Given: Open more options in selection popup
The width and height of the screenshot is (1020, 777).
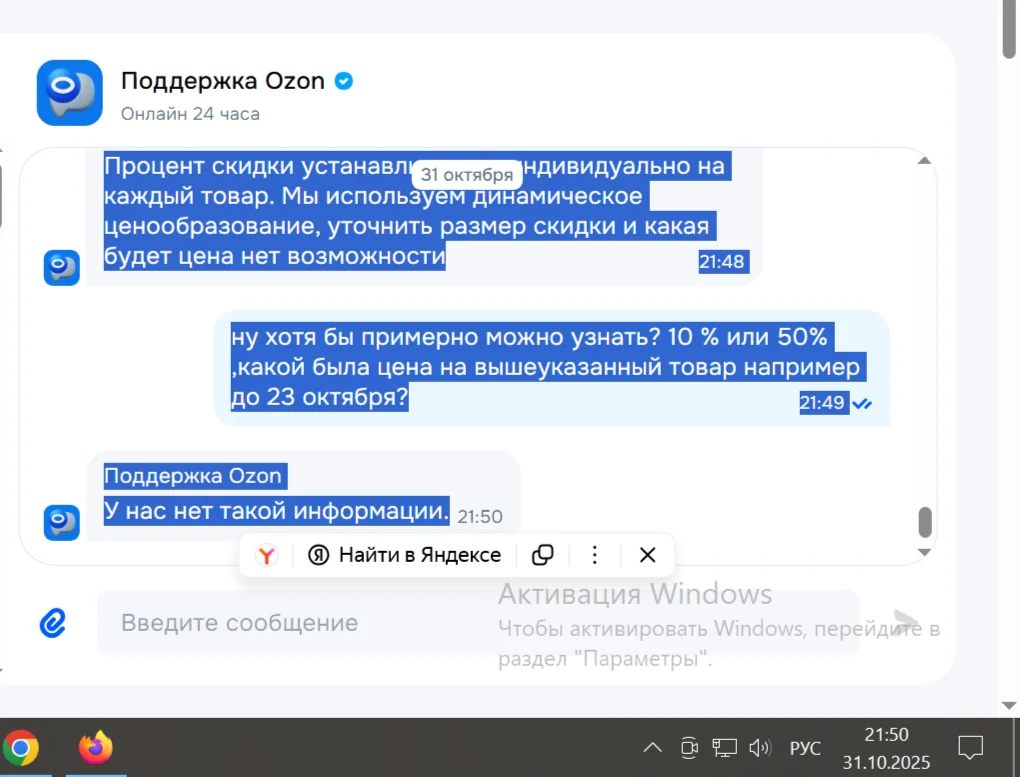Looking at the screenshot, I should 595,555.
